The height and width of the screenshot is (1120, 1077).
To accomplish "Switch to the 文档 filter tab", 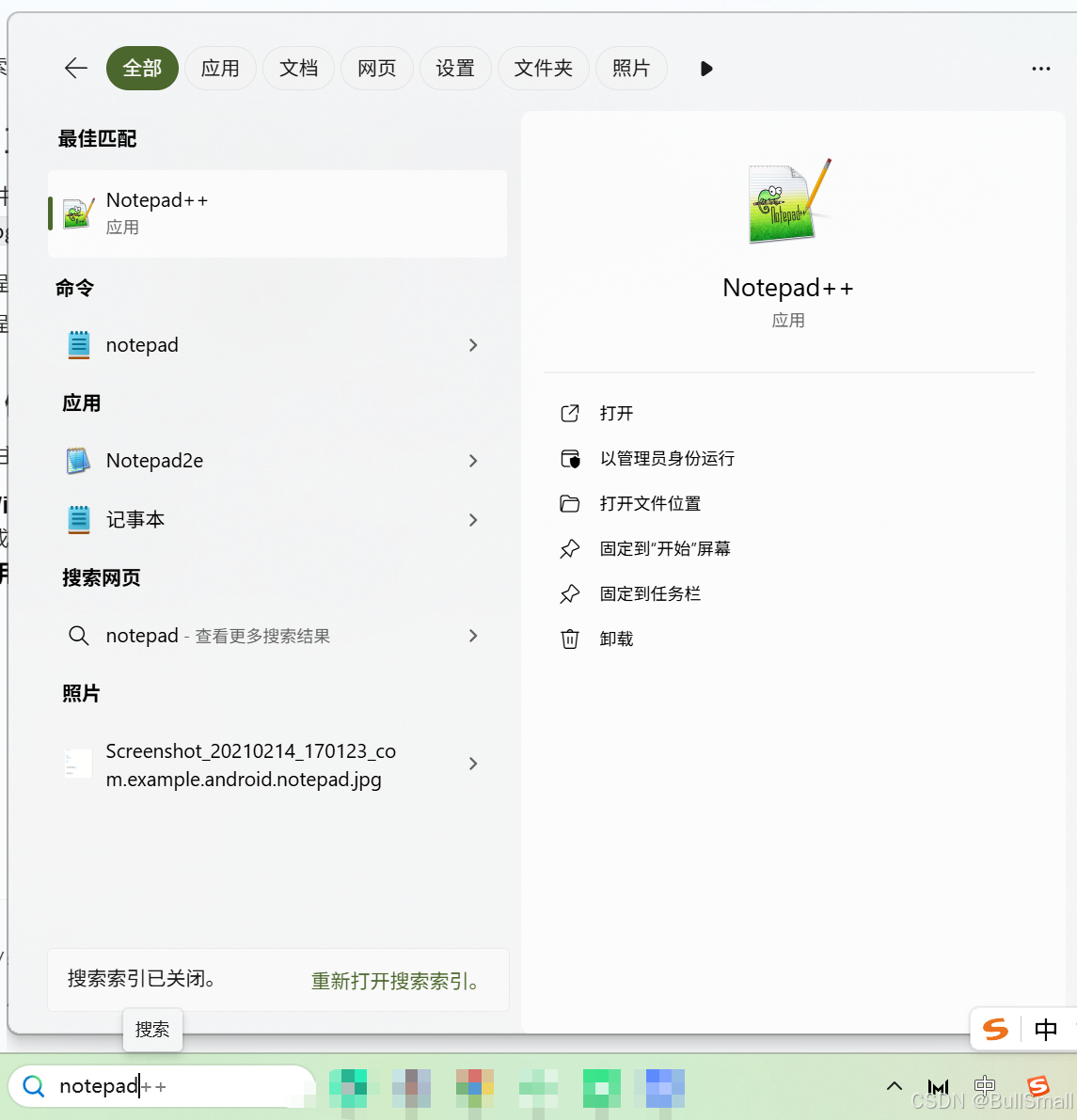I will pos(299,69).
